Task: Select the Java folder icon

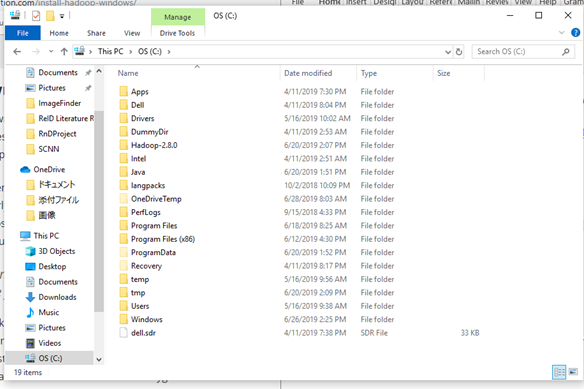Action: 124,172
